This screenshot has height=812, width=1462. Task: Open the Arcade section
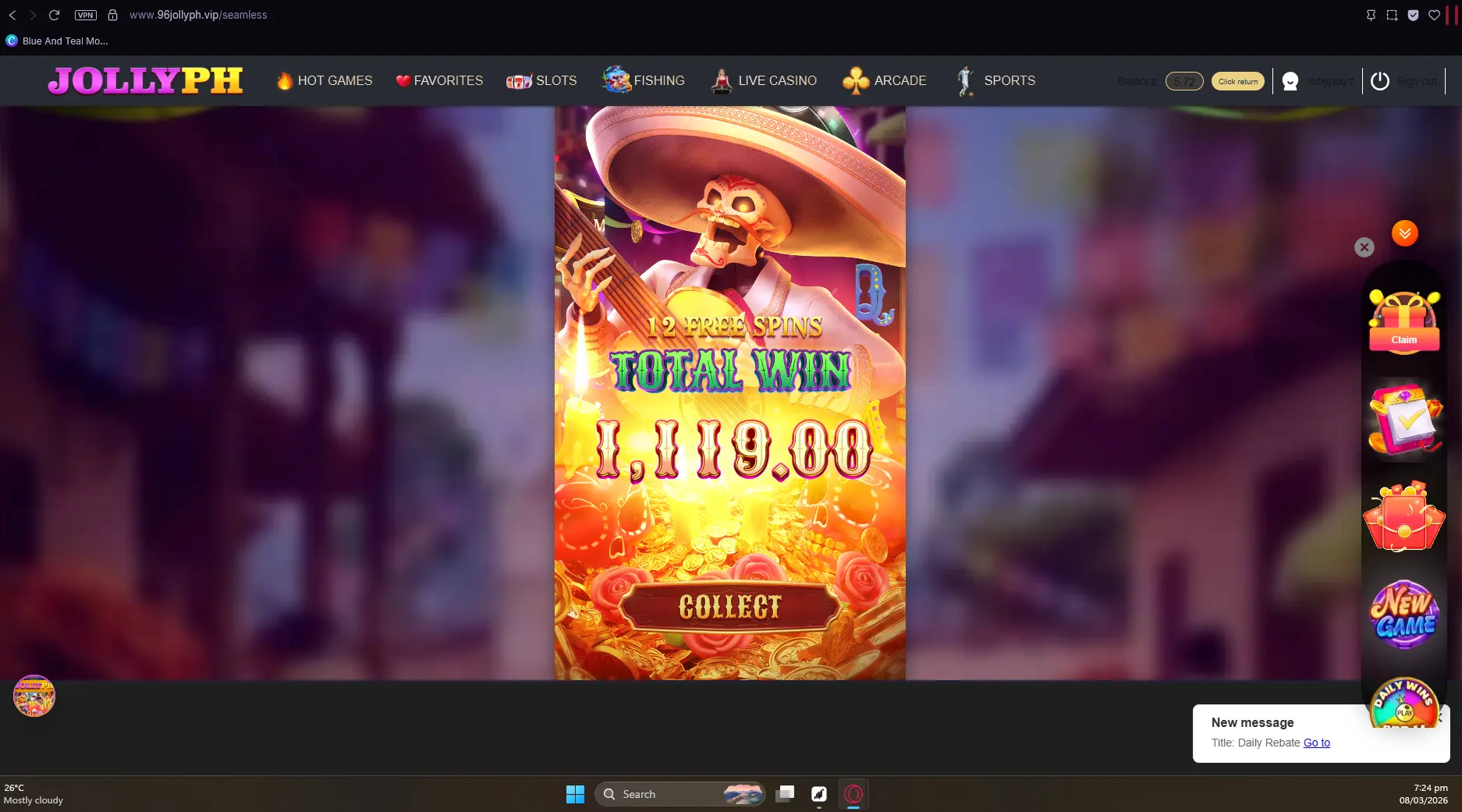coord(884,80)
